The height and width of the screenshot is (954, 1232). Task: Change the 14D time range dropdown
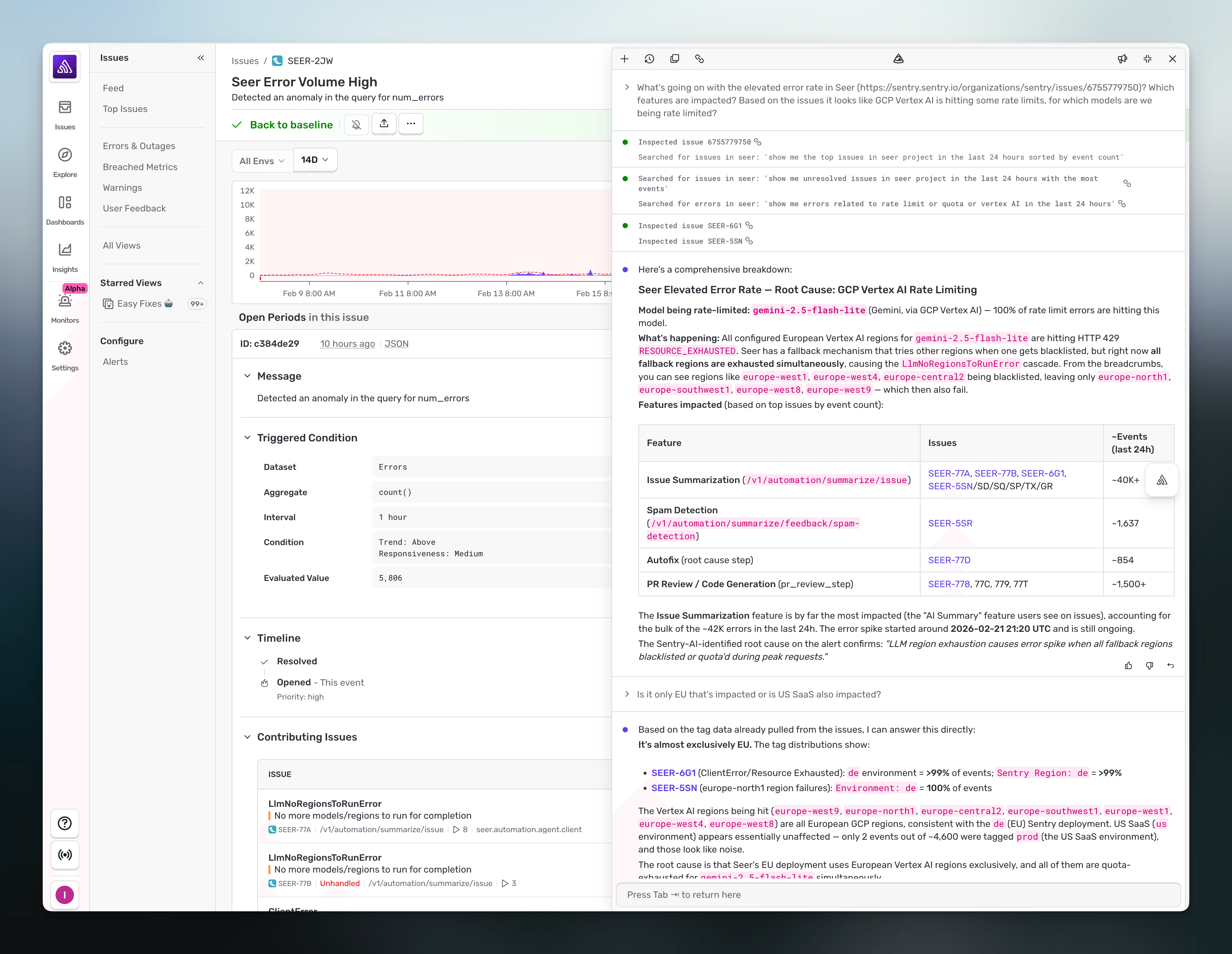click(314, 160)
